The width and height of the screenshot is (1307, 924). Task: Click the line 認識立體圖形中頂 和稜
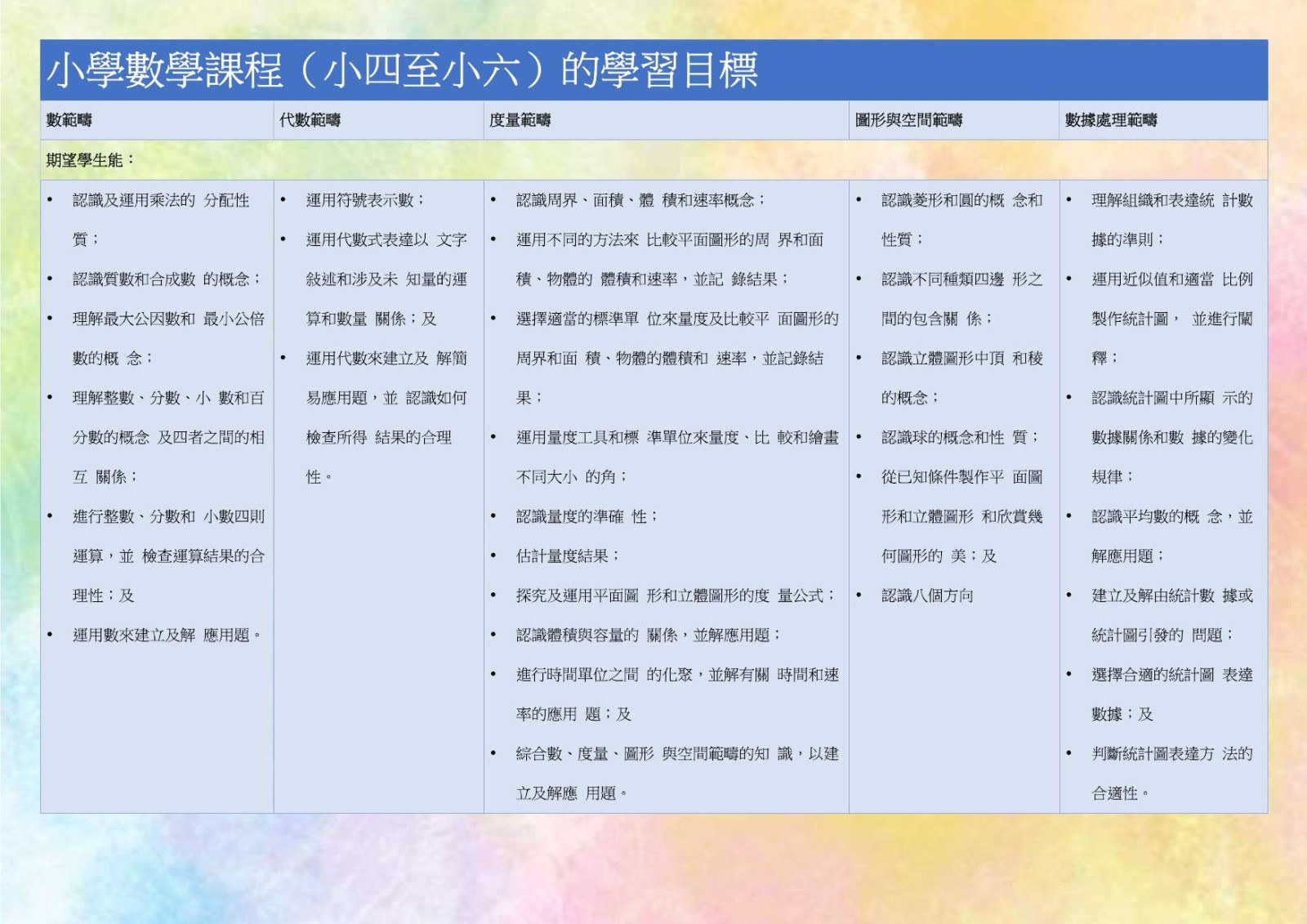click(962, 358)
